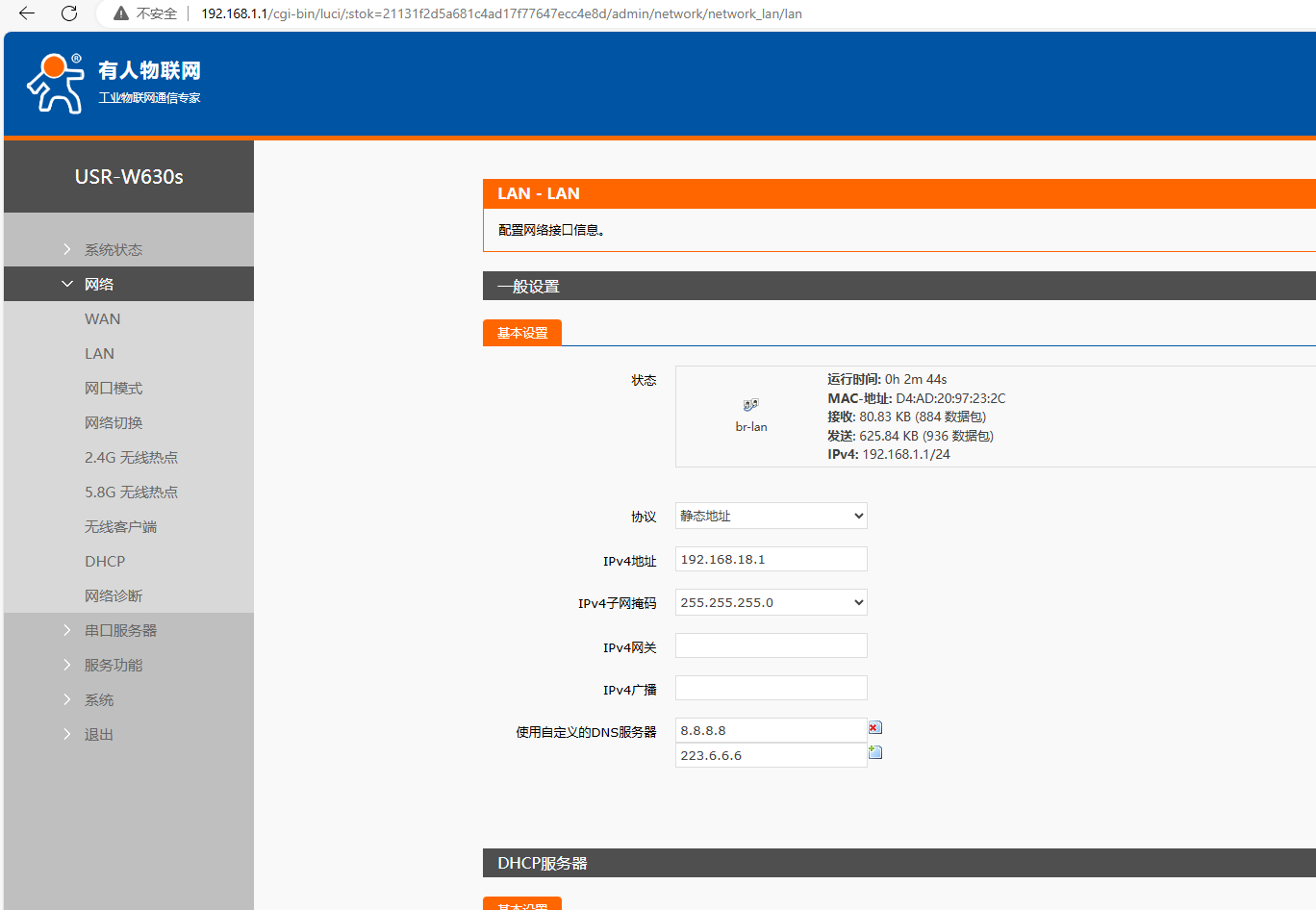
Task: Switch to the 基本设置 tab
Action: coord(522,333)
